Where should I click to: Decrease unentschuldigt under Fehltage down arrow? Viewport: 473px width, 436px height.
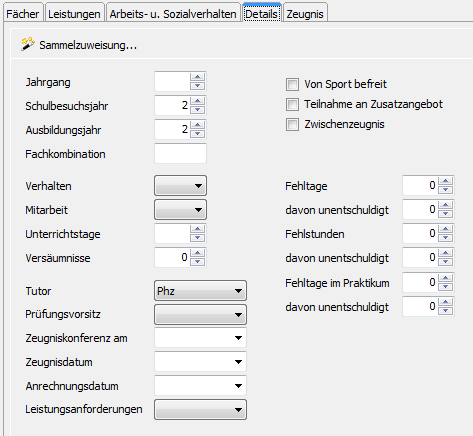(x=445, y=214)
